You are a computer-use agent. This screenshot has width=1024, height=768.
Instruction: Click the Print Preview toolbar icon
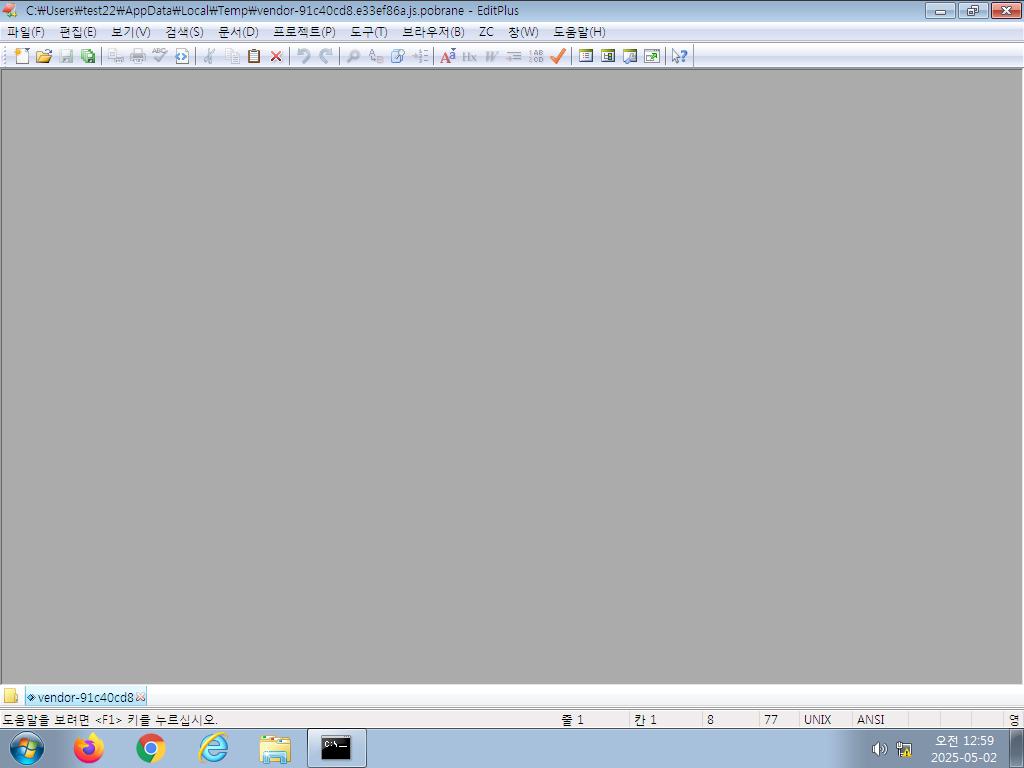coord(116,56)
